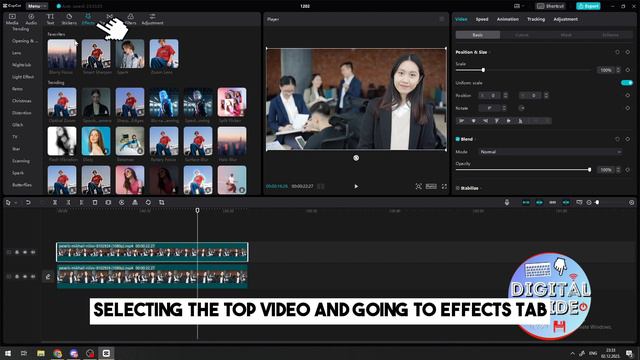
Task: Toggle the Uniform scale switch
Action: 627,83
